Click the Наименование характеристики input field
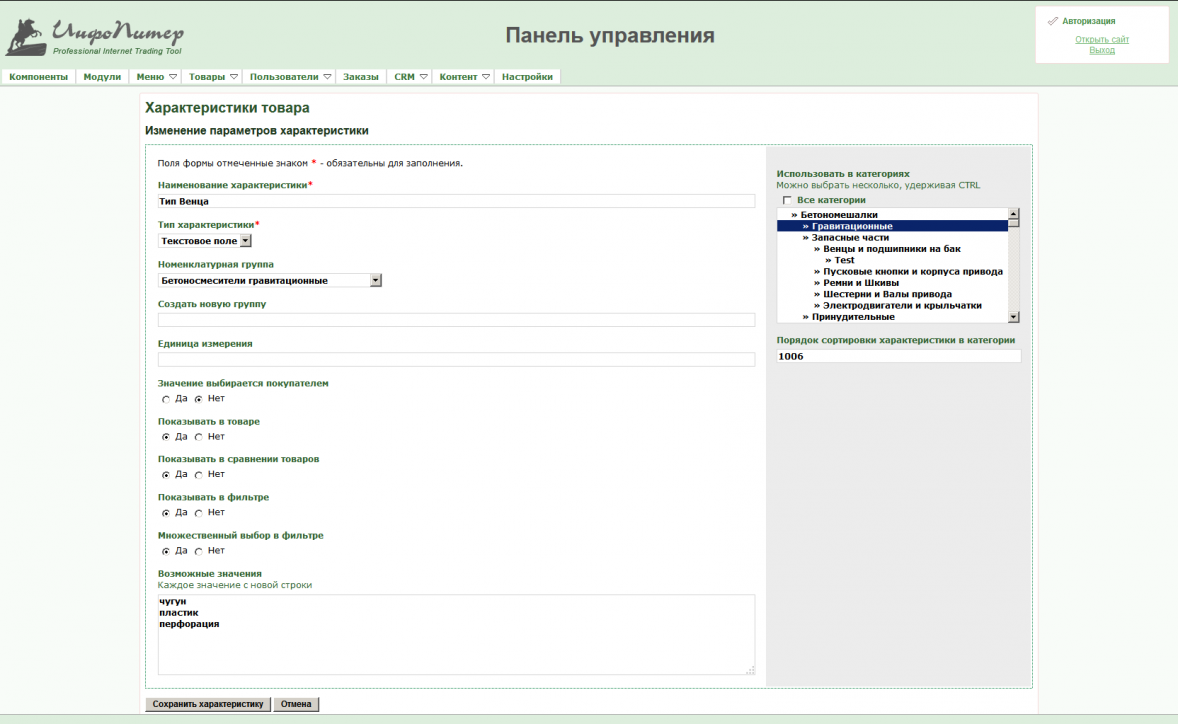 click(456, 201)
